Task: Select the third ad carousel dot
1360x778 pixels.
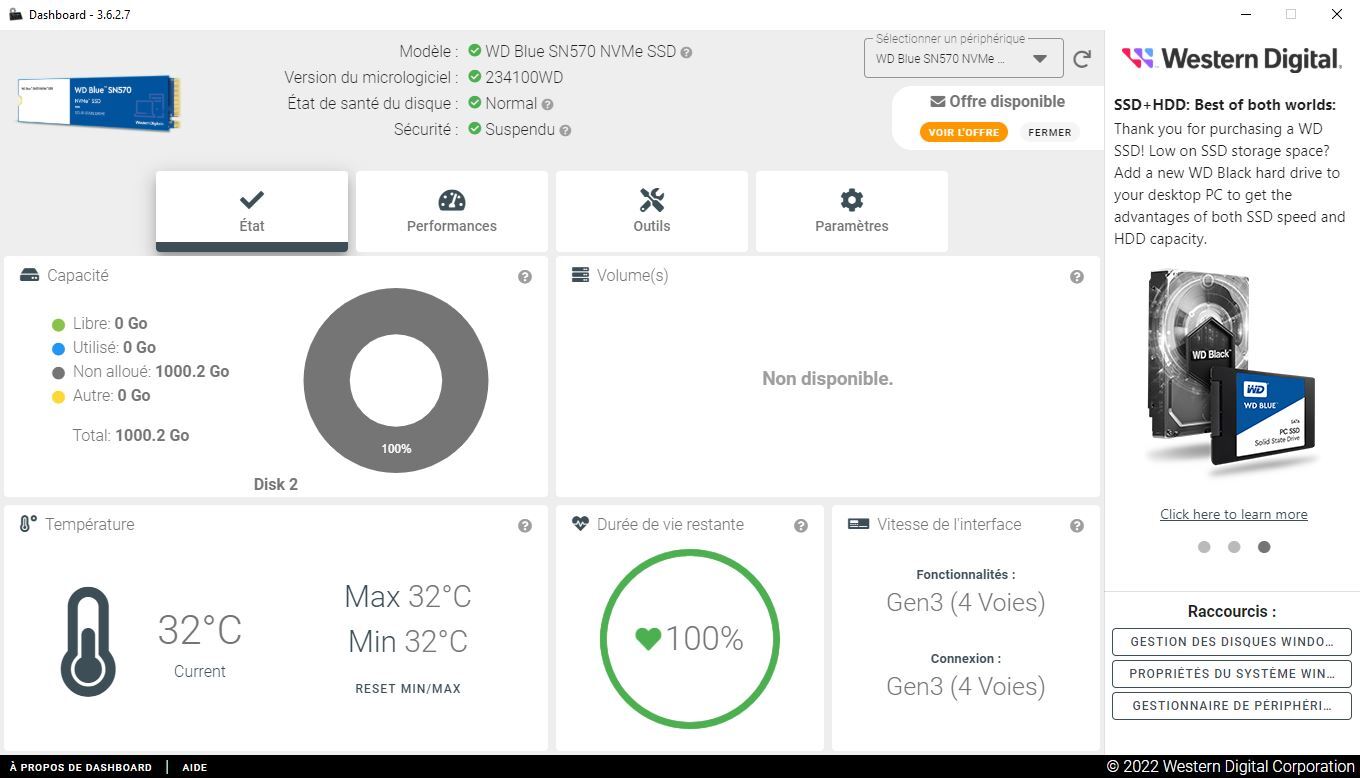Action: 1264,547
